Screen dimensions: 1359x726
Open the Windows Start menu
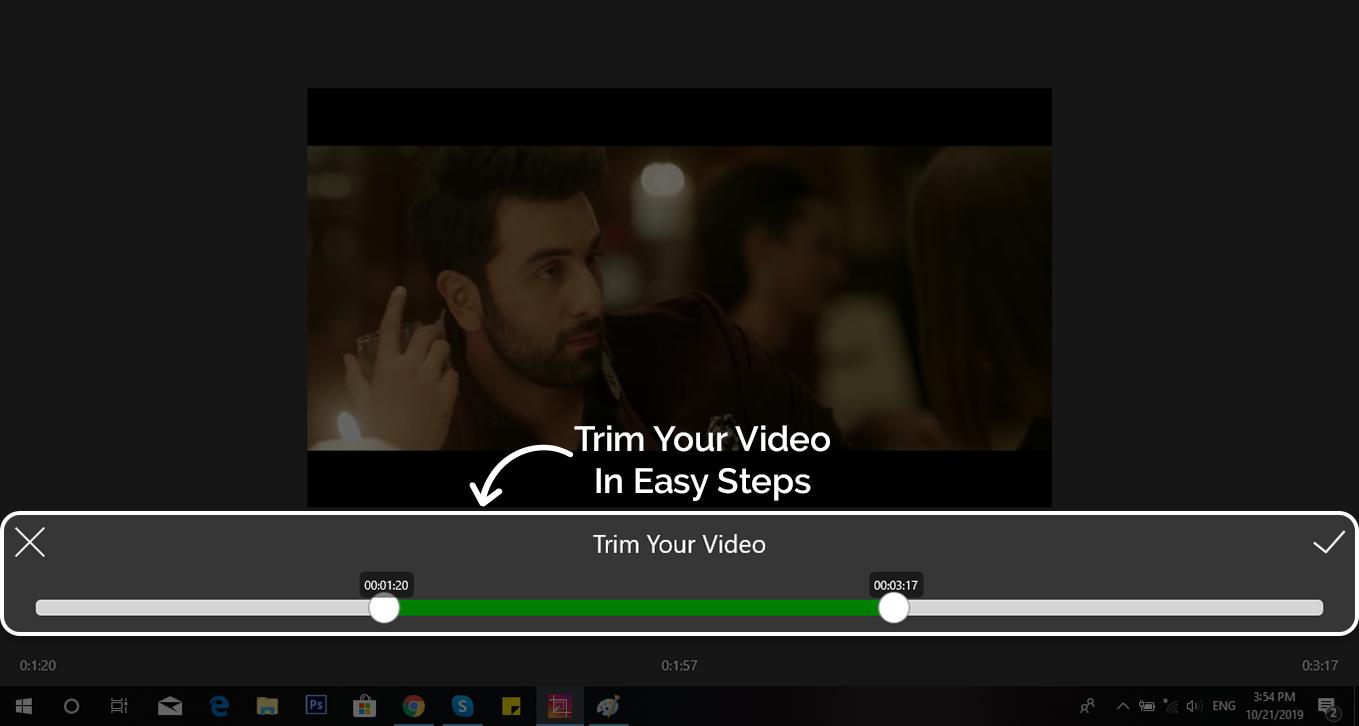(23, 706)
